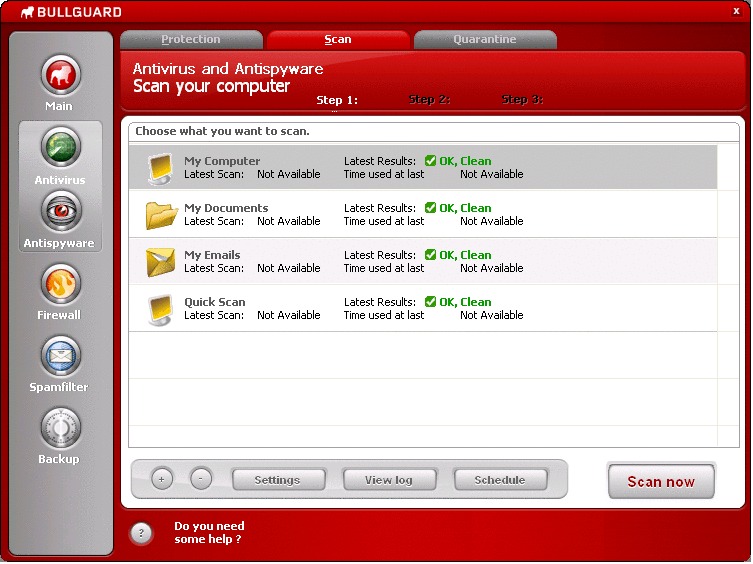Open the Firewall flame icon
Viewport: 753px width, 564px height.
click(x=61, y=283)
